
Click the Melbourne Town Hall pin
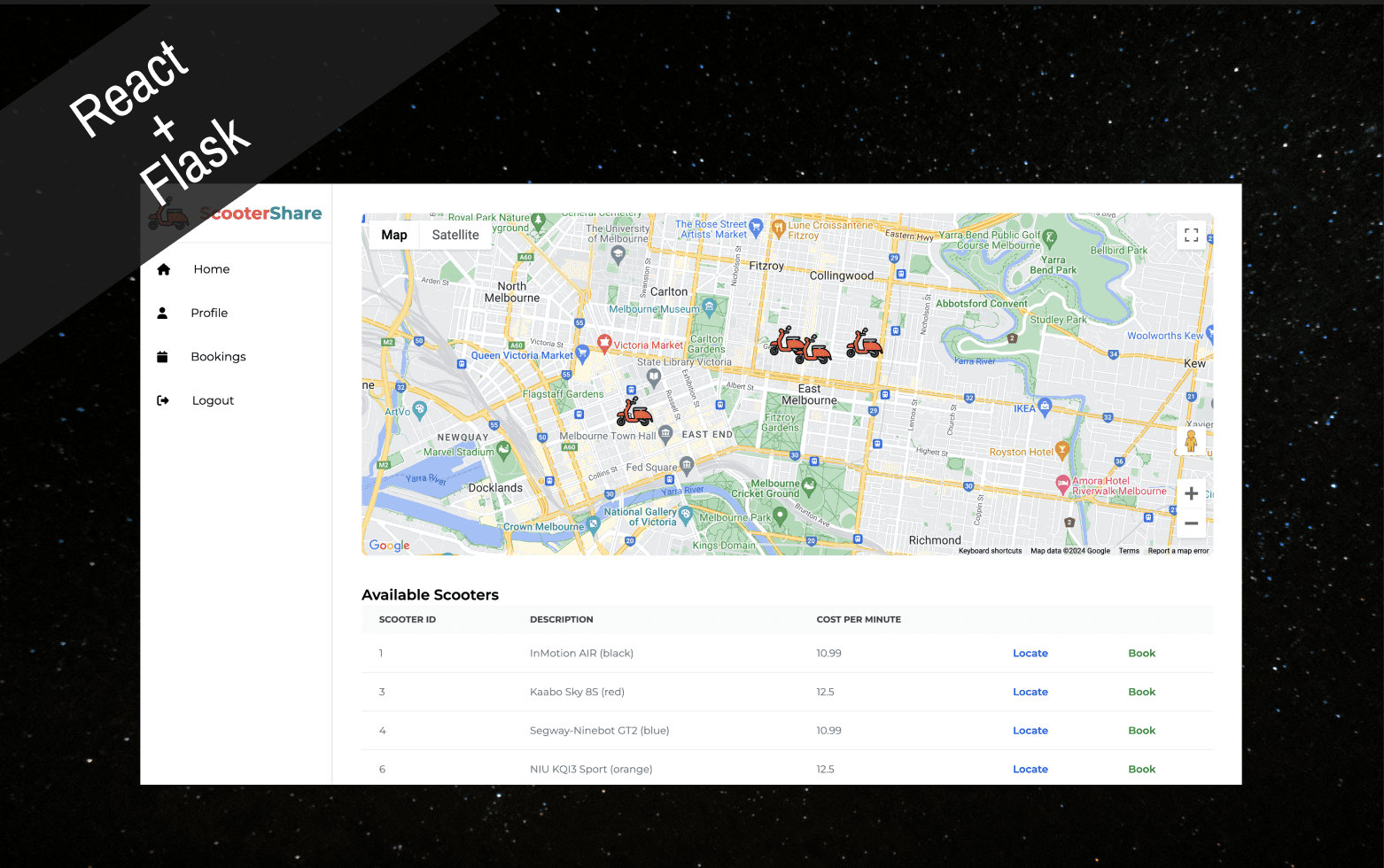[665, 433]
